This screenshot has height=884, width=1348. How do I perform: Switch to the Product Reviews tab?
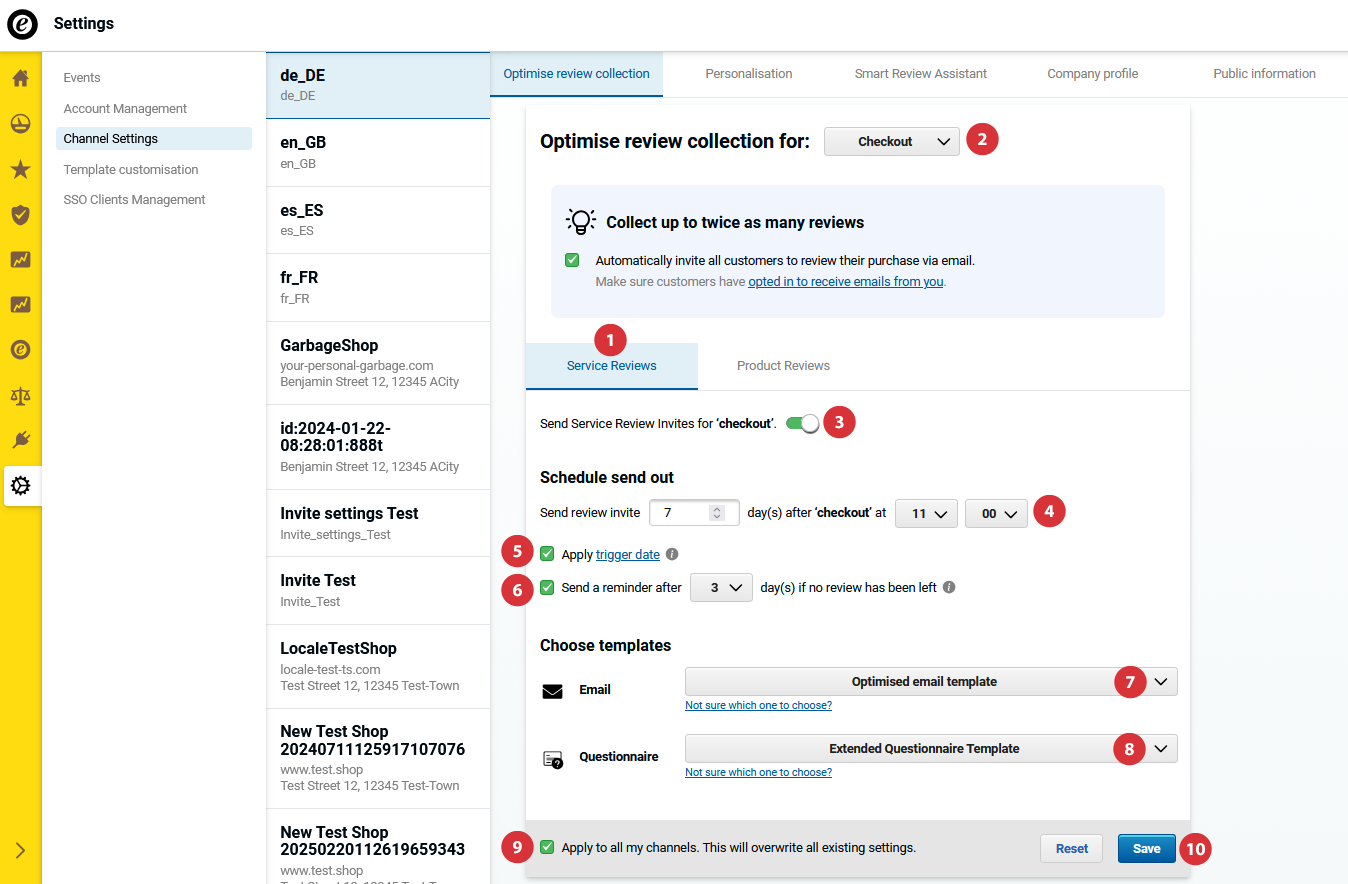click(x=783, y=366)
